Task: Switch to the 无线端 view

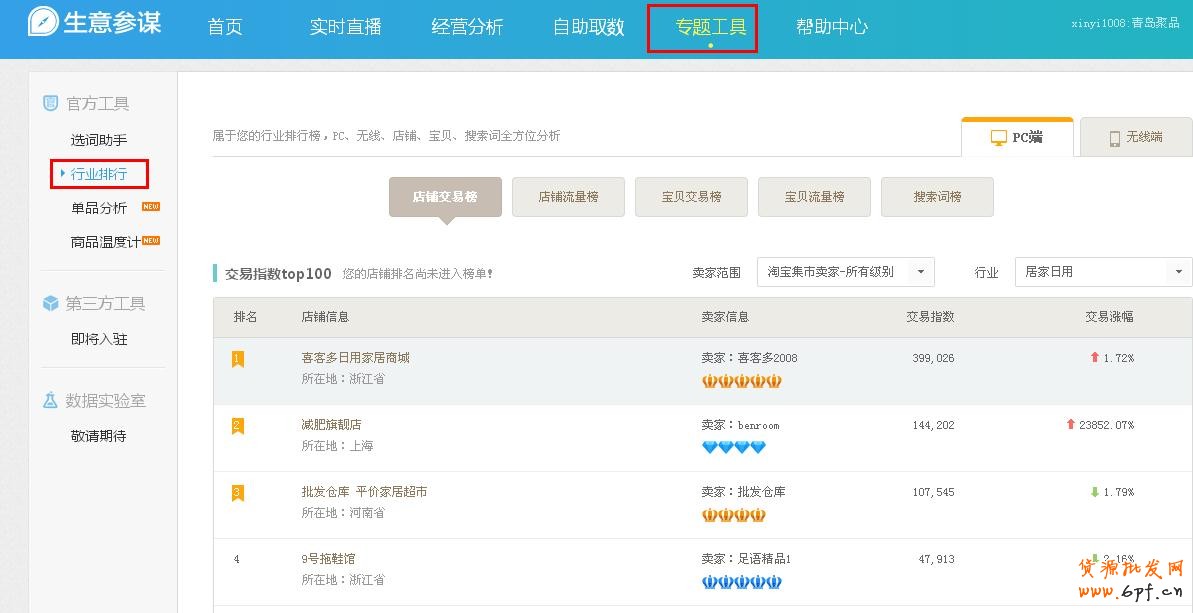Action: (x=1135, y=138)
